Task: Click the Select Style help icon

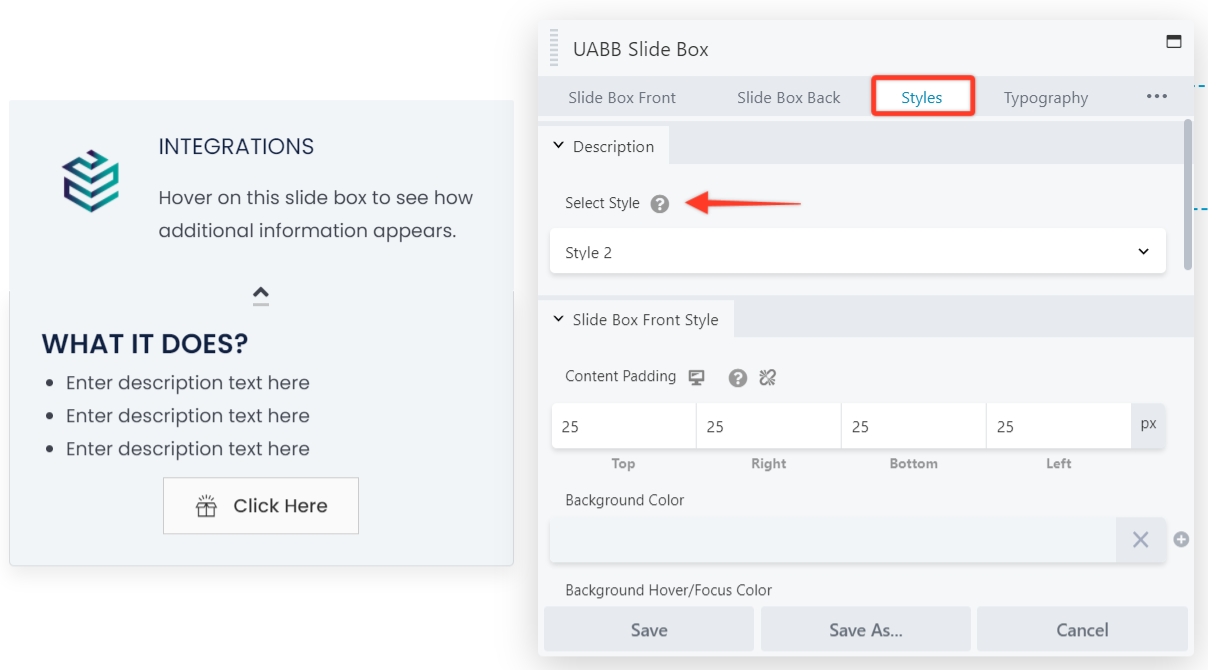Action: tap(659, 204)
